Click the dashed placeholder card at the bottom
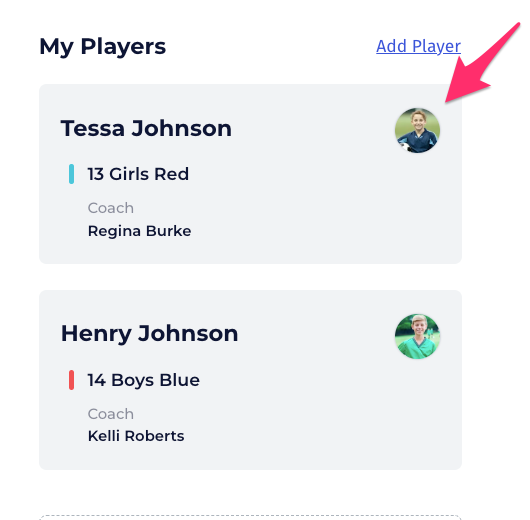The width and height of the screenshot is (530, 520). 250,517
